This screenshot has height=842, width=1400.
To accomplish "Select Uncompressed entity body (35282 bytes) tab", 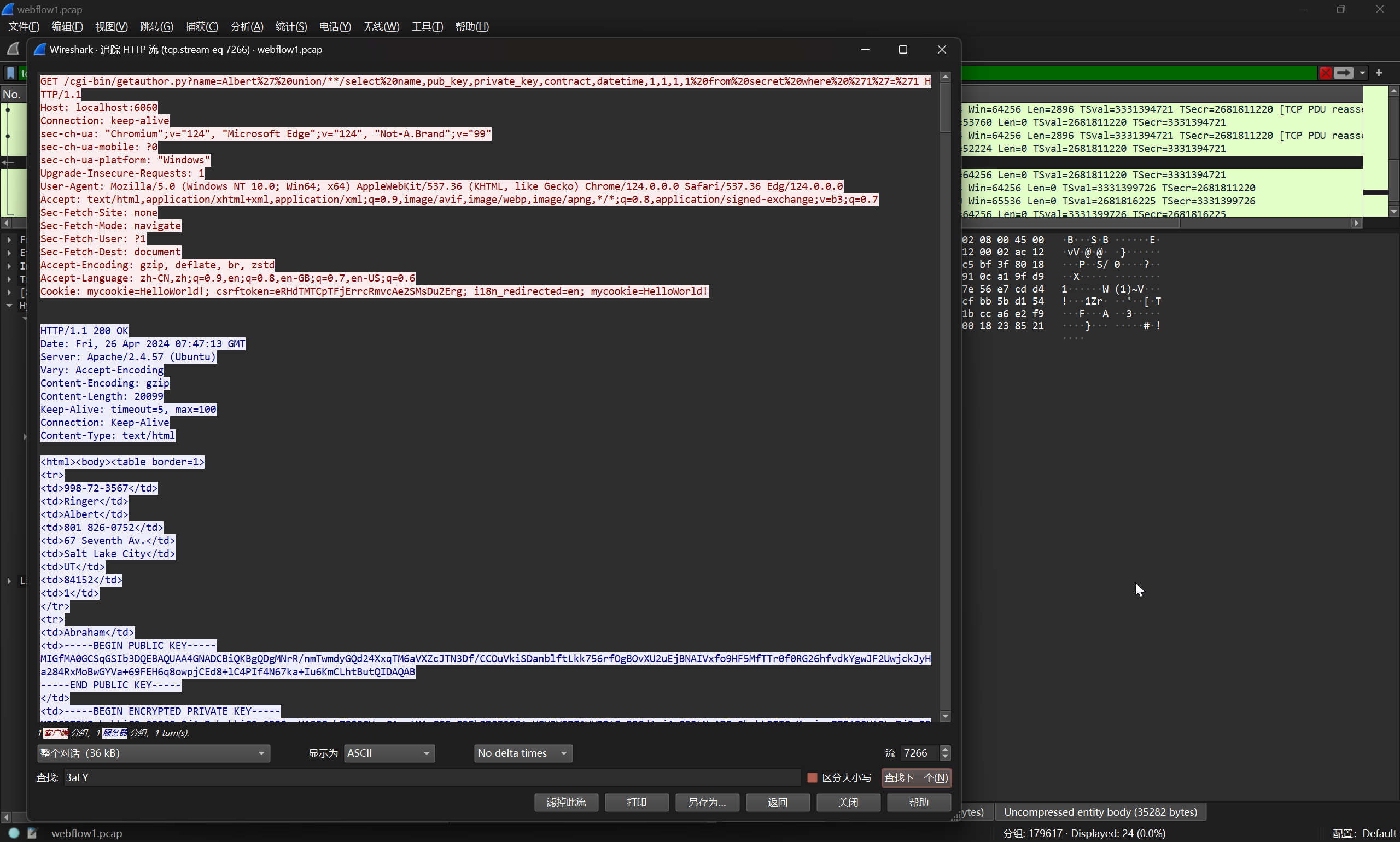I will tap(1100, 812).
